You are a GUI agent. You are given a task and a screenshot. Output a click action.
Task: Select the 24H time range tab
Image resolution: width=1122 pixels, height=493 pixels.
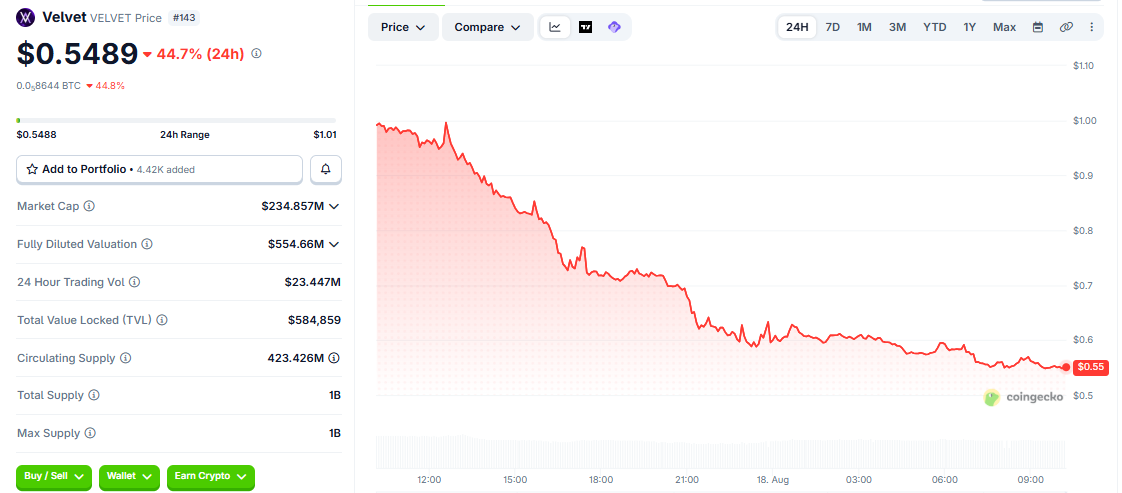[x=797, y=27]
